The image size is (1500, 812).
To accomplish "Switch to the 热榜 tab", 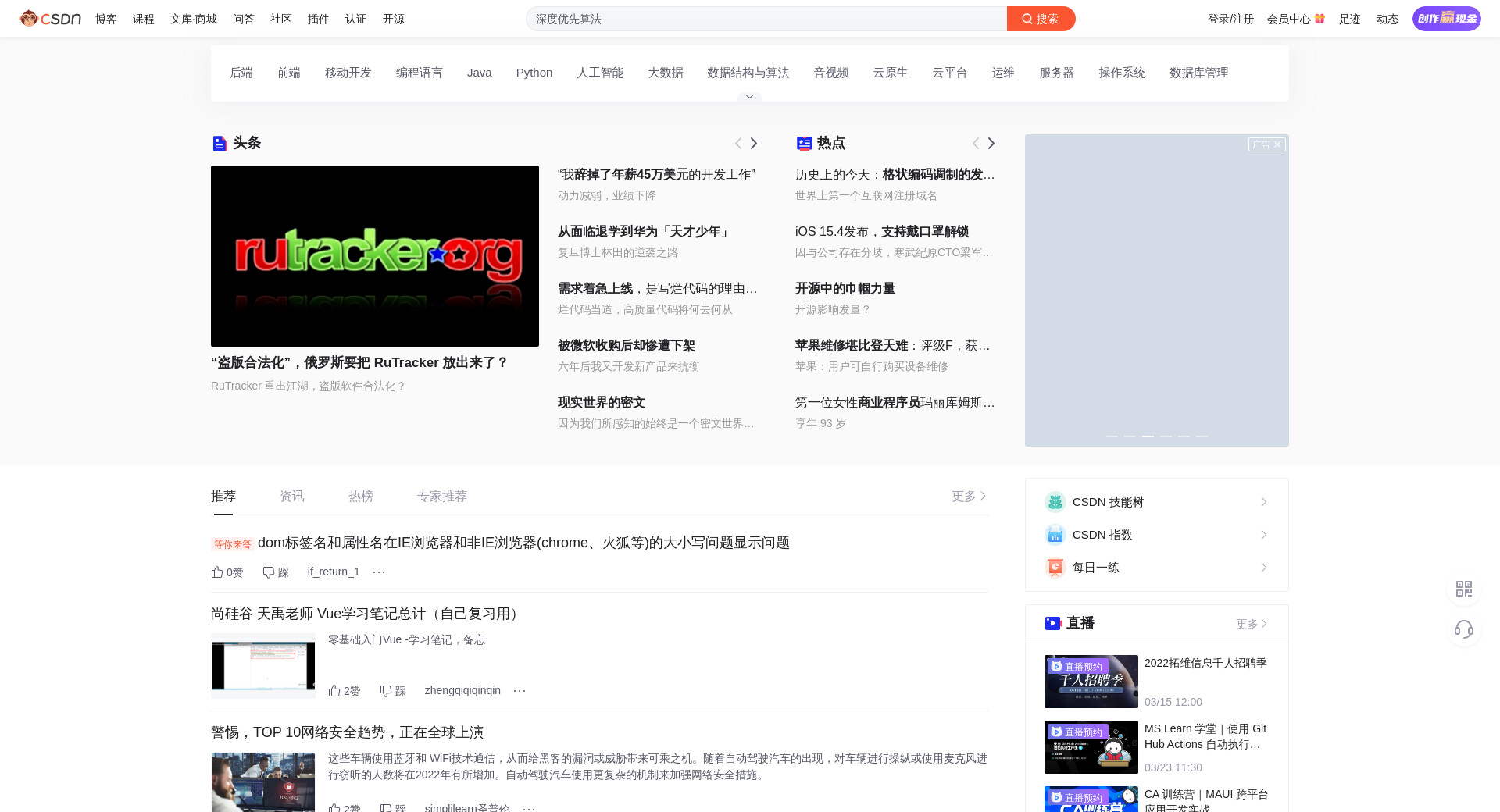I will click(x=360, y=497).
